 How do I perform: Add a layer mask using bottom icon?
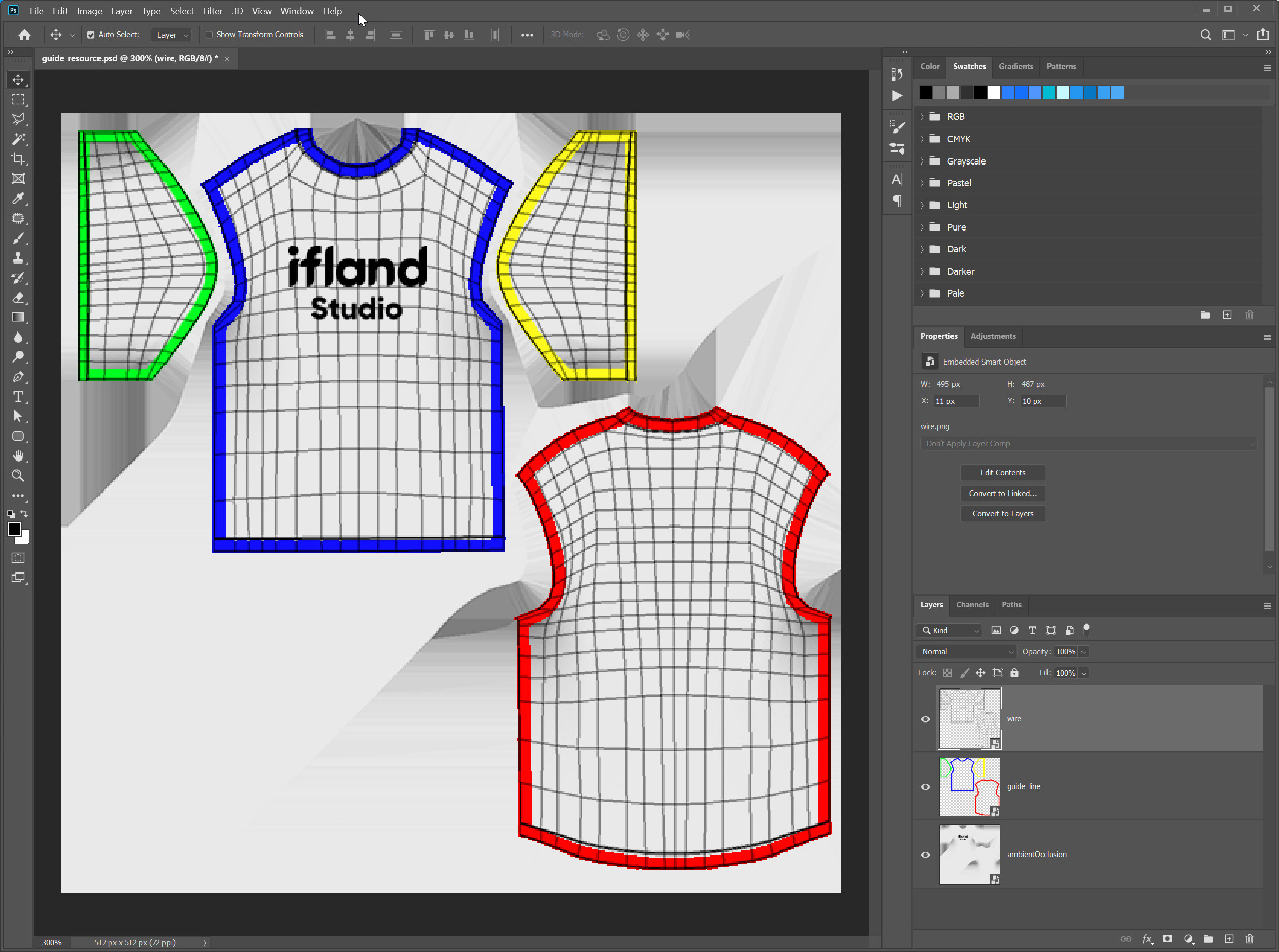(x=1167, y=939)
